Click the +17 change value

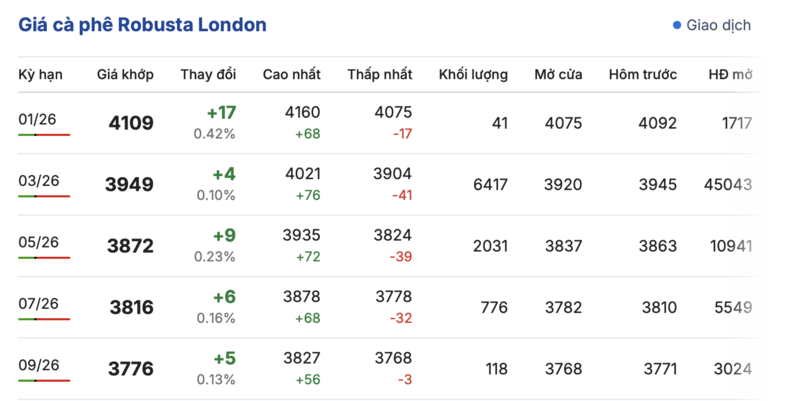pos(221,113)
